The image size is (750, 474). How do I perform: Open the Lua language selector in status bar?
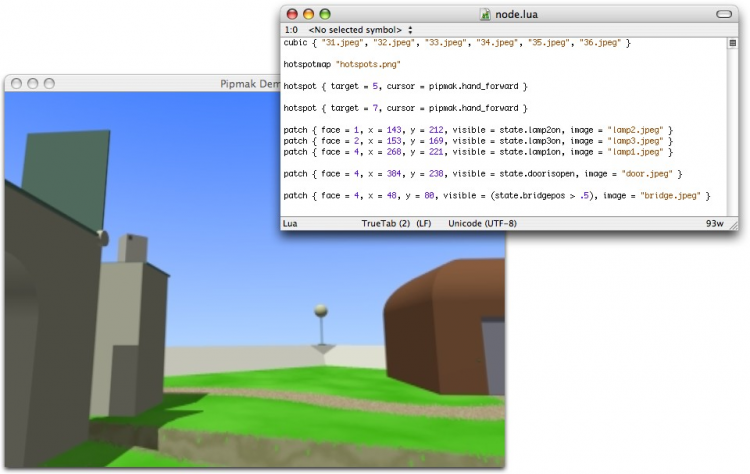tap(290, 223)
